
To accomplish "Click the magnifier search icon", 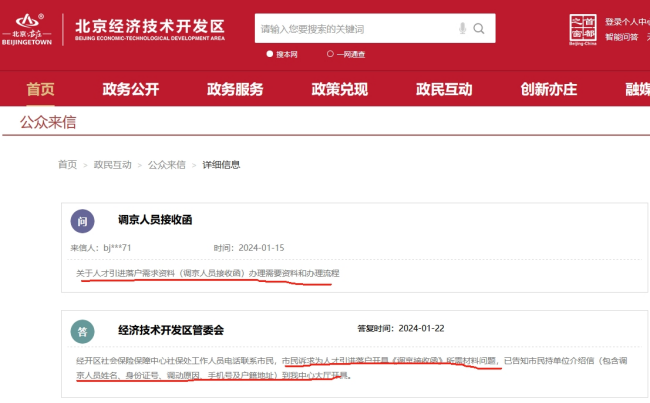I will click(x=479, y=28).
